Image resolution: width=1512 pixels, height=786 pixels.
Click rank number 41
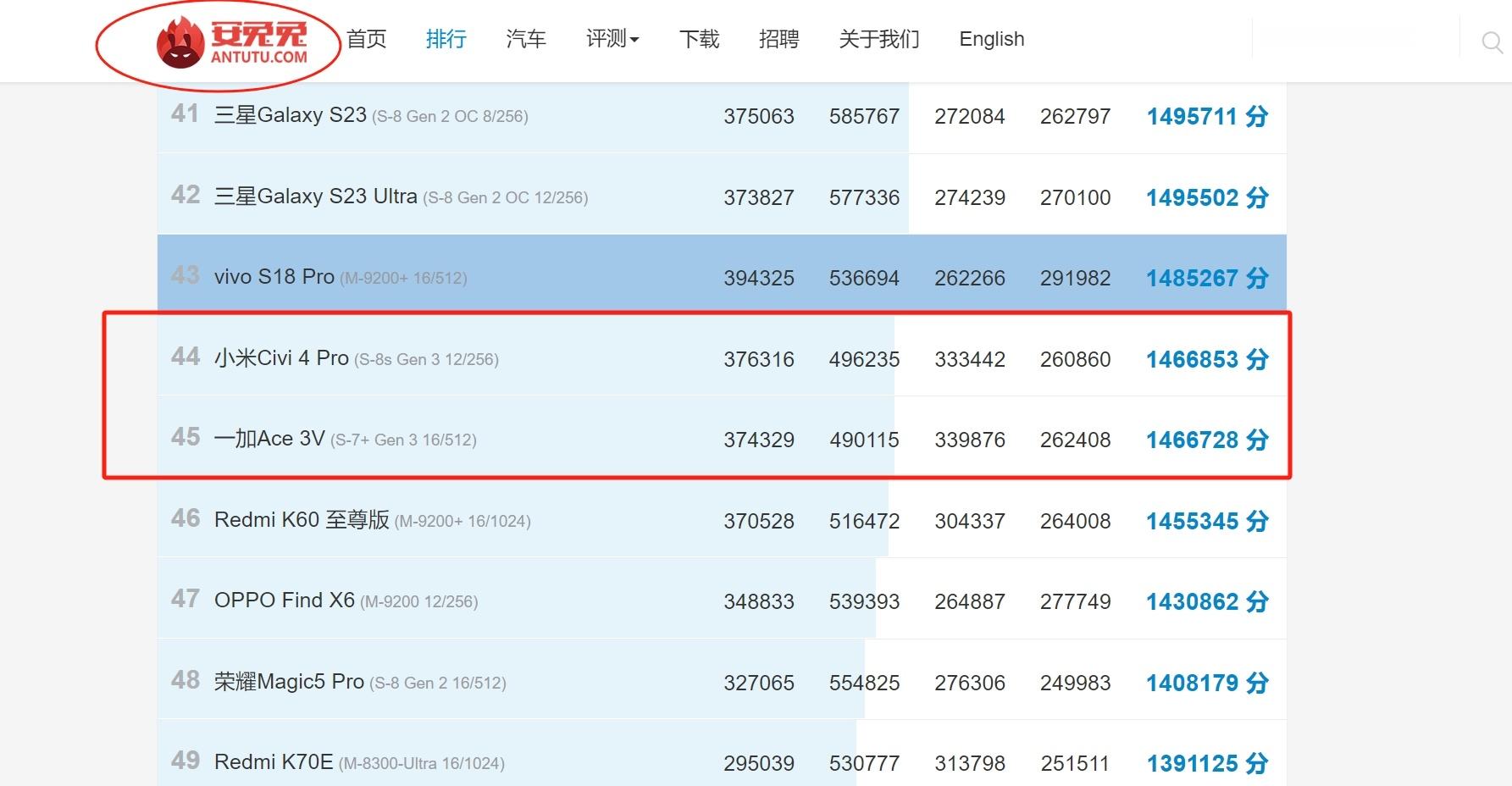tap(186, 113)
